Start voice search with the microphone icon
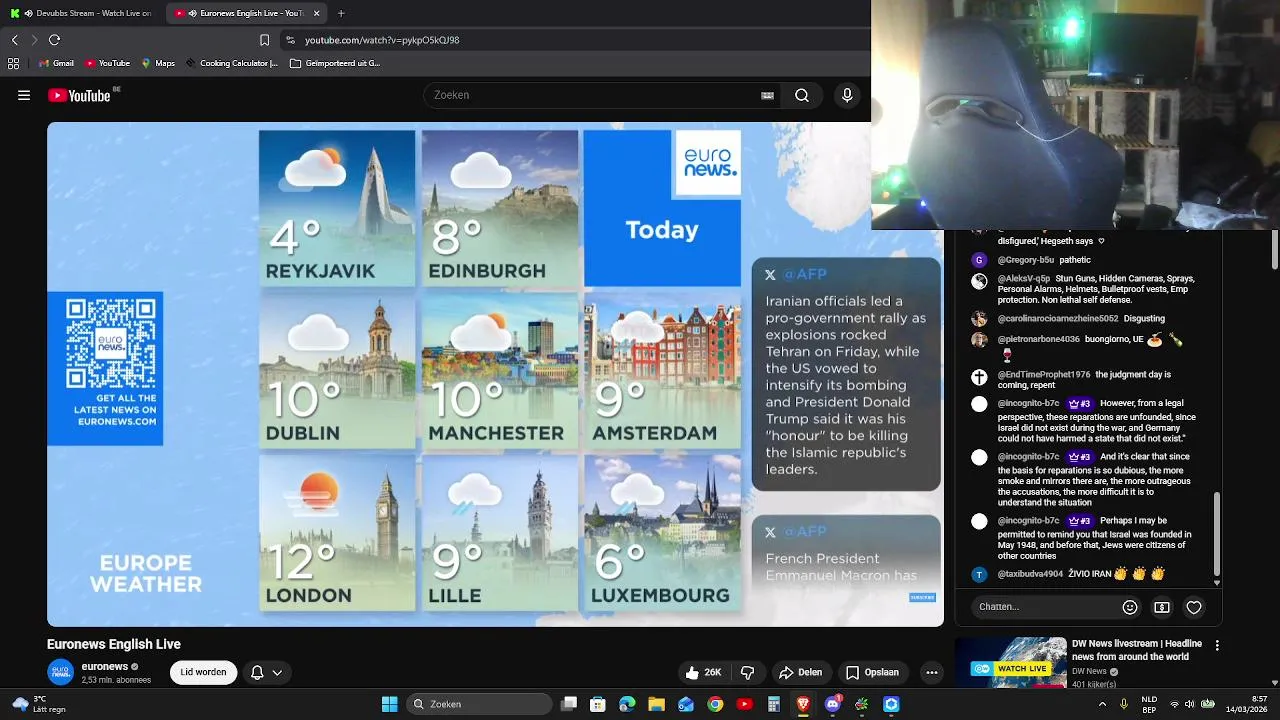 847,95
